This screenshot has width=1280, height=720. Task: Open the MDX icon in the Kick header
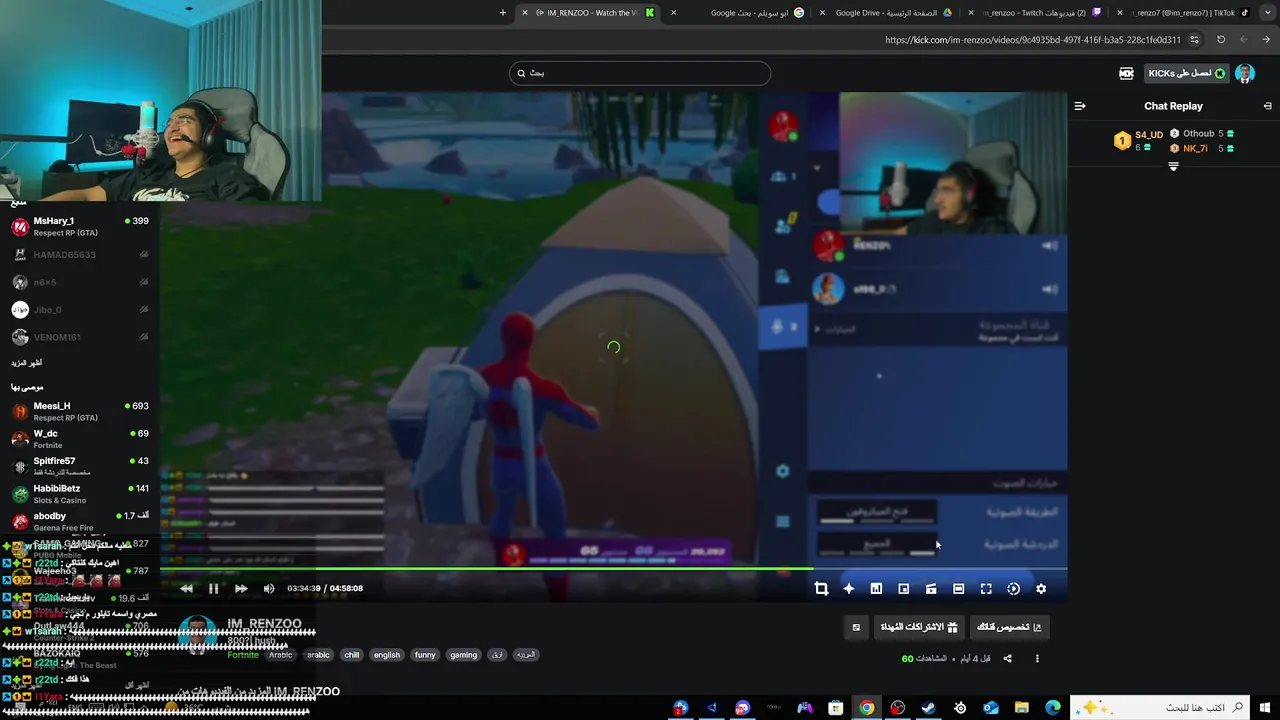[x=1127, y=73]
